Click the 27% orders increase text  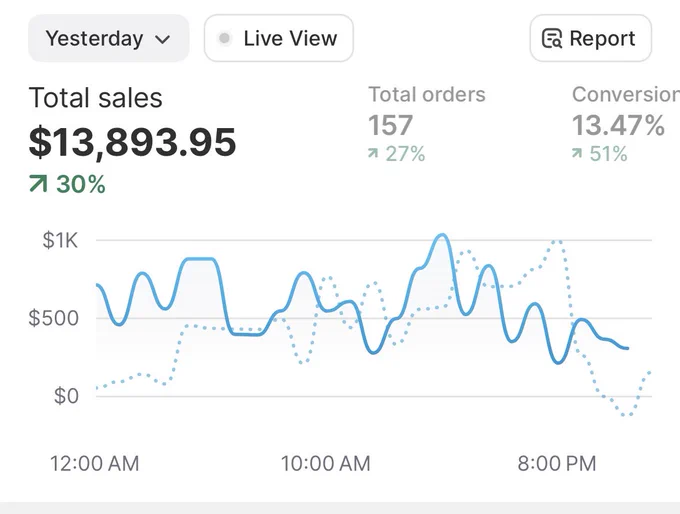tap(405, 154)
